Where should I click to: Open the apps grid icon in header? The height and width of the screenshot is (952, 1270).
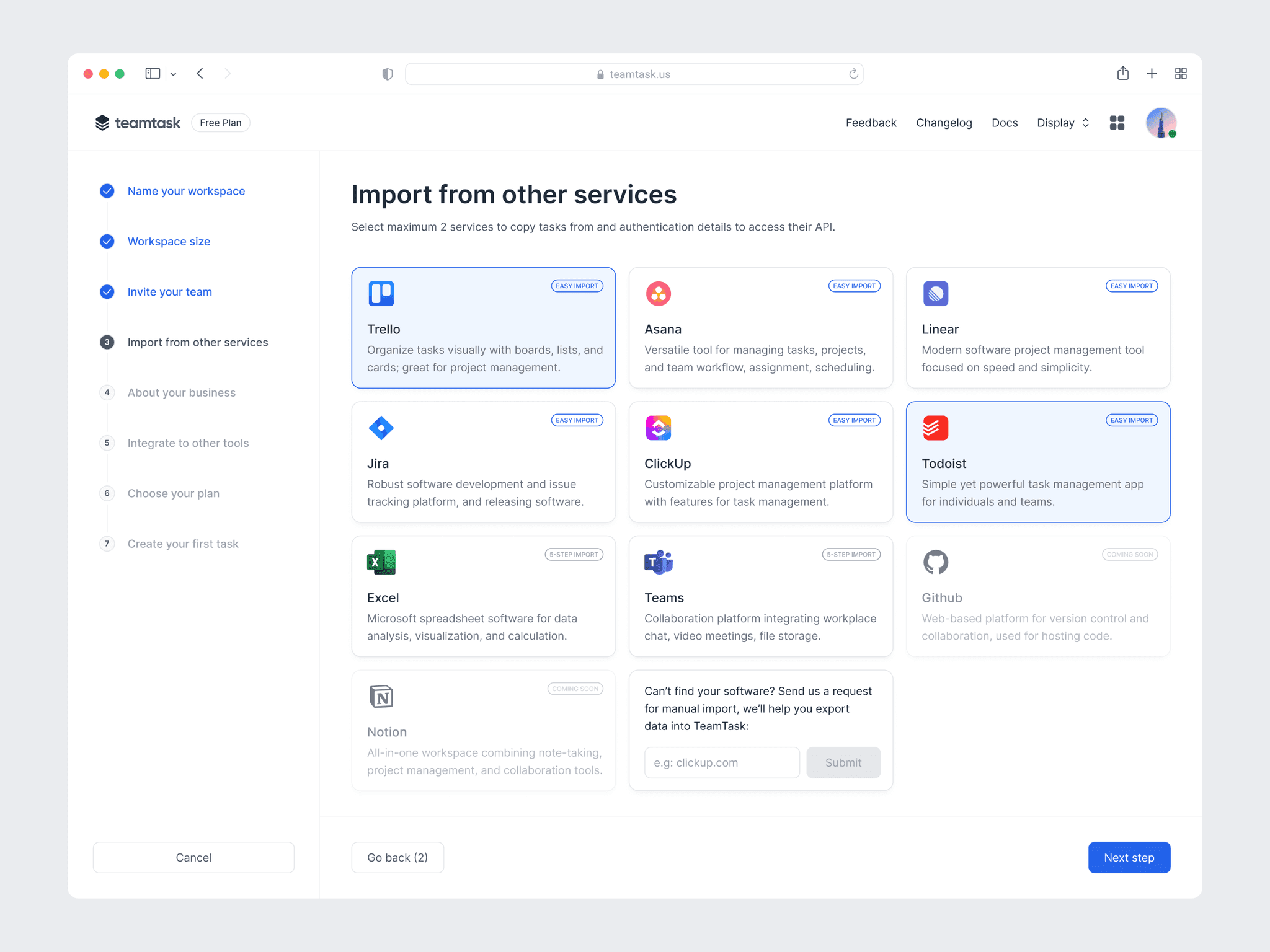click(1117, 123)
